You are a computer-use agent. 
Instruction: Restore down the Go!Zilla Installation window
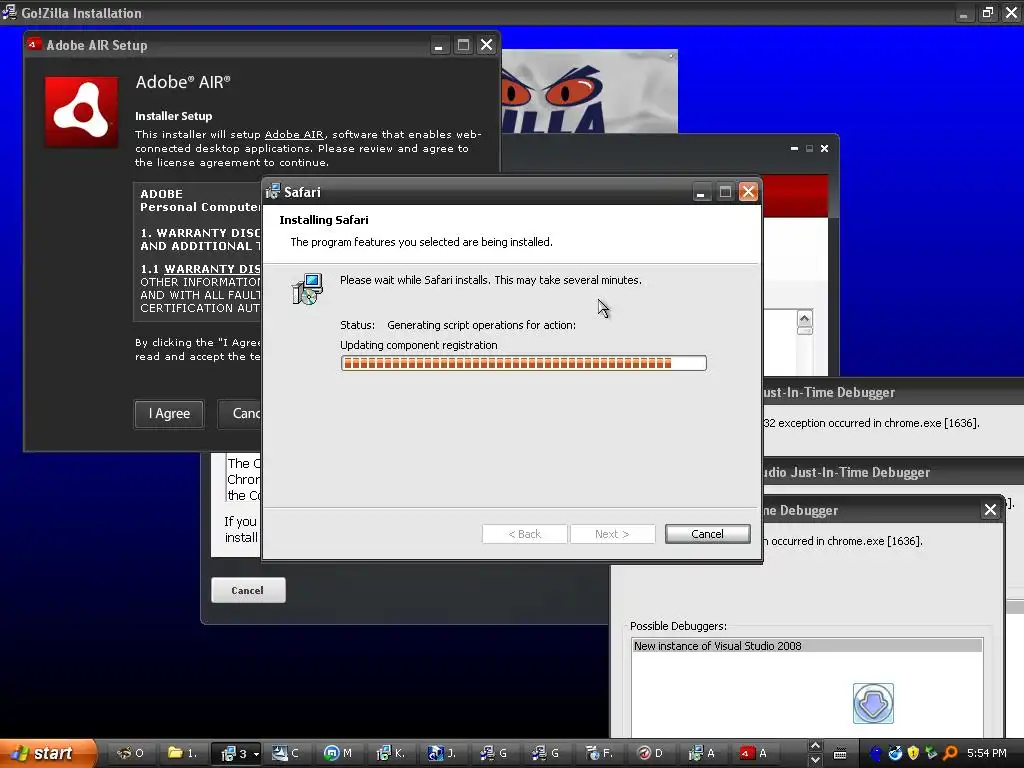987,12
